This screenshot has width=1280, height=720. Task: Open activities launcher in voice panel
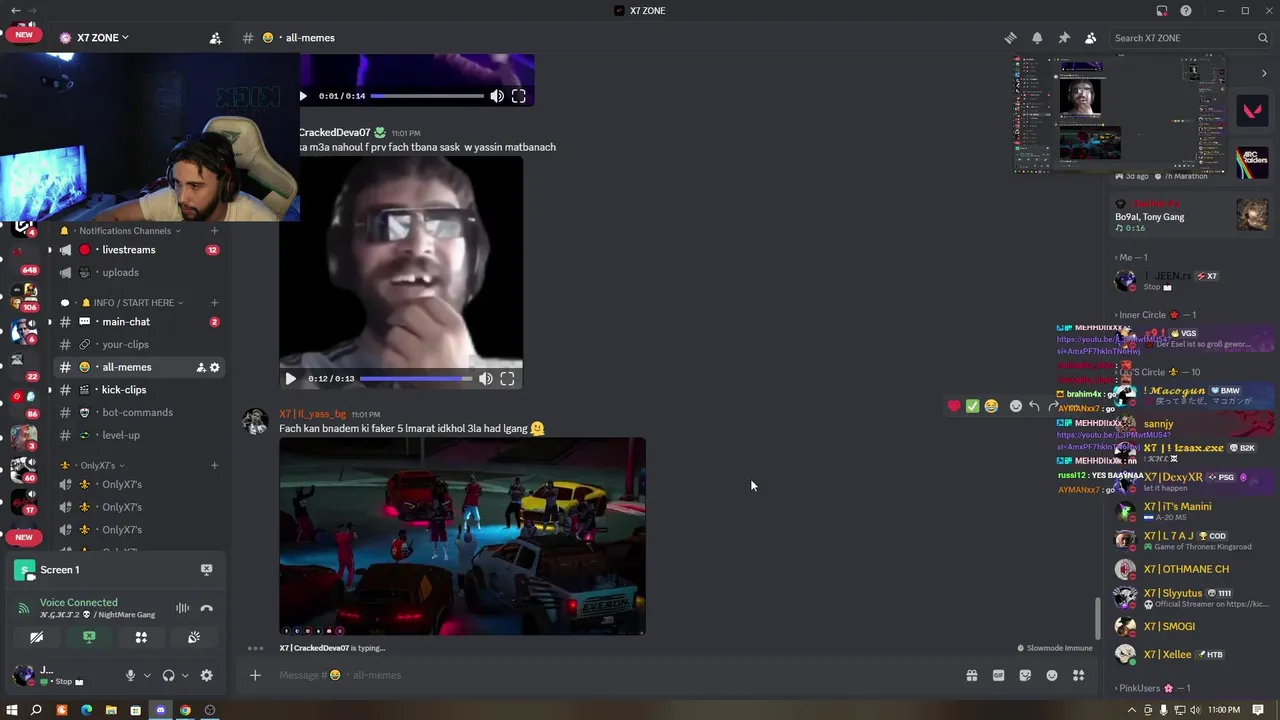click(x=141, y=638)
